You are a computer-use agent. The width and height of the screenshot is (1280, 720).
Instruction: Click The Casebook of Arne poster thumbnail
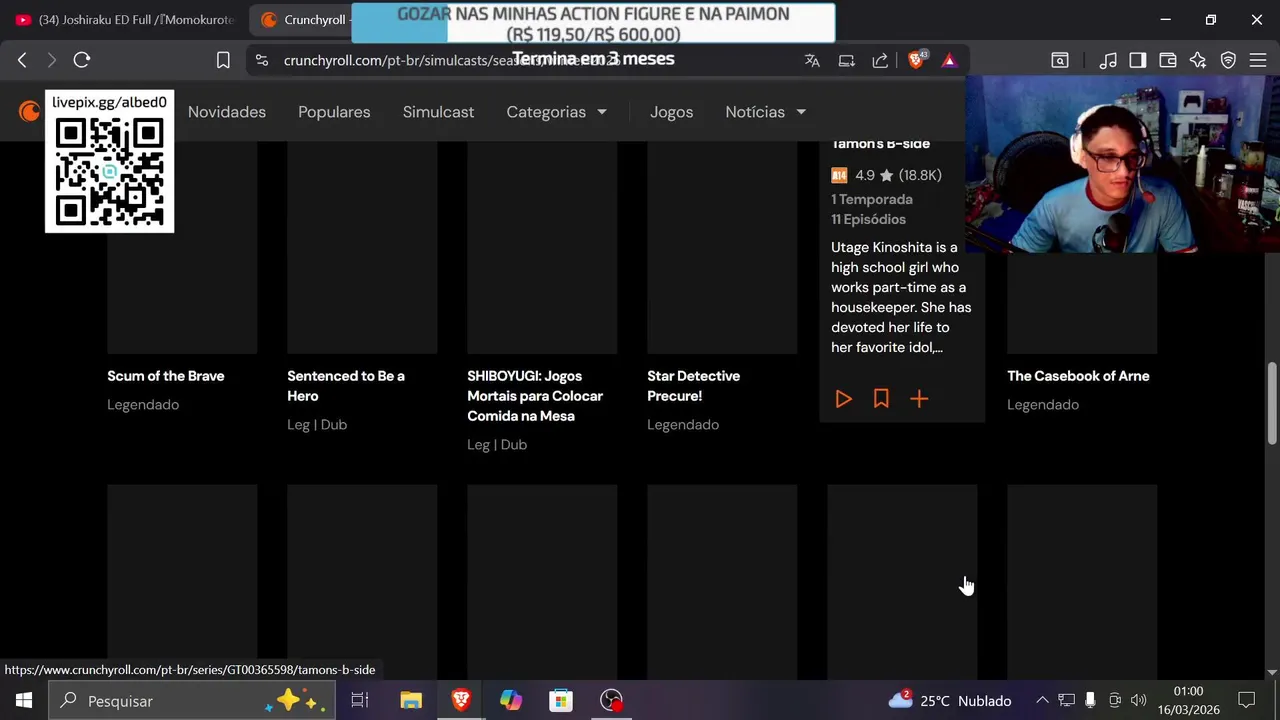click(1082, 303)
